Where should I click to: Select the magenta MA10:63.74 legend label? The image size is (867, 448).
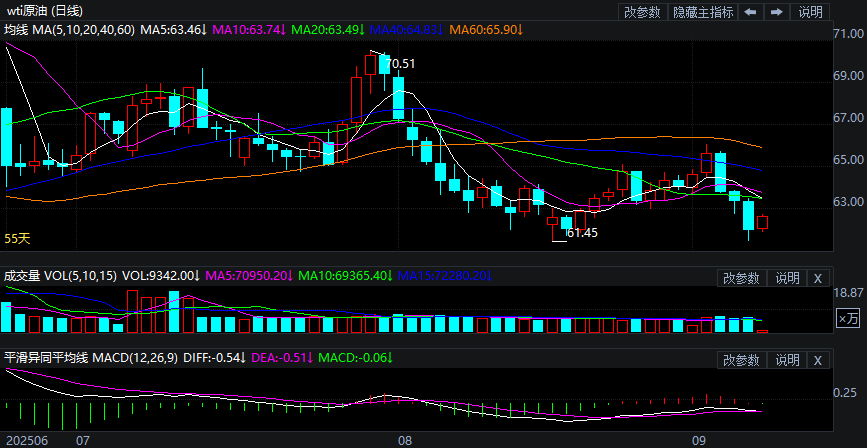248,30
